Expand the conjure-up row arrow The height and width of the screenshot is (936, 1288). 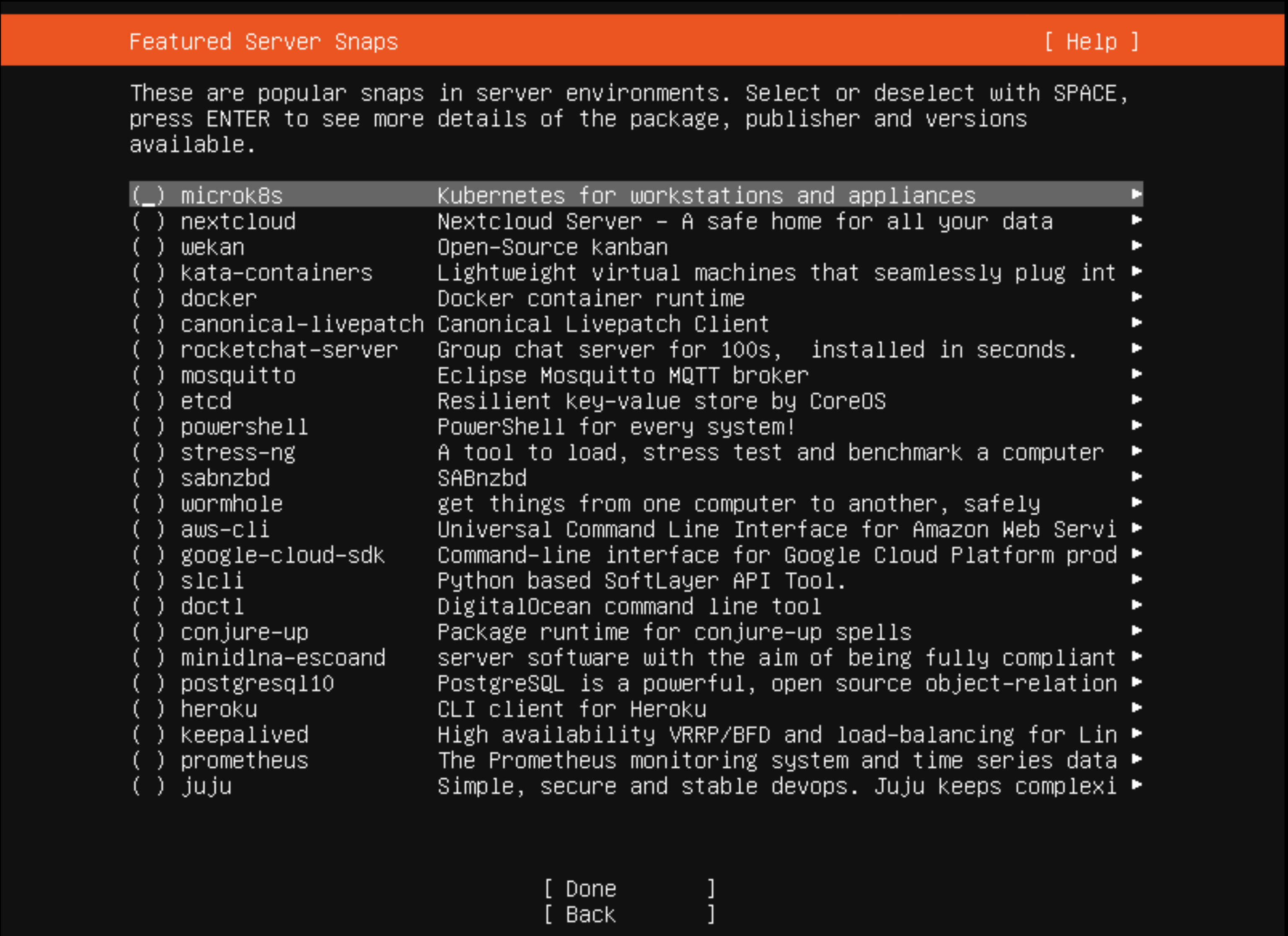point(1136,631)
